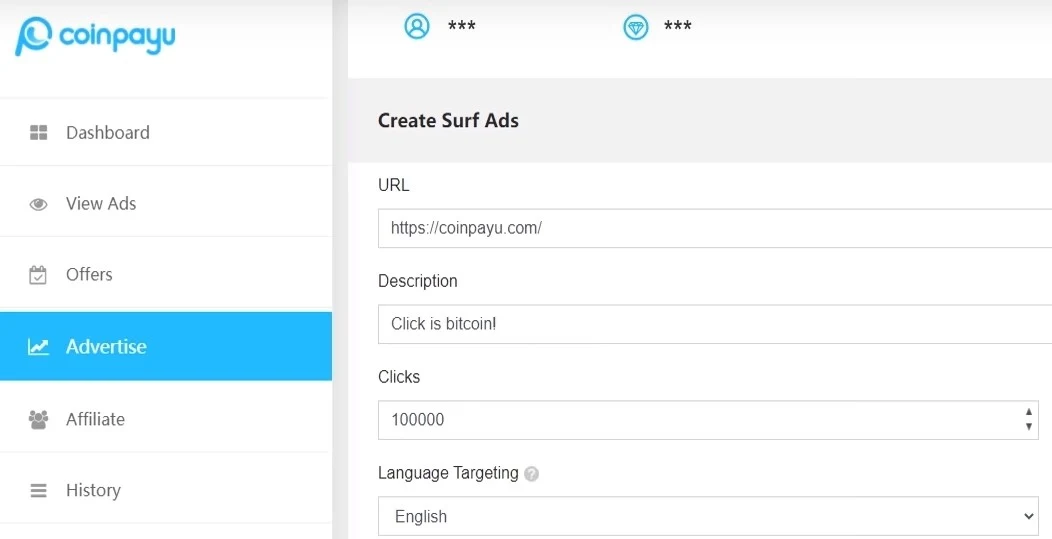Screen dimensions: 1052x539
Task: Click the URL input field
Action: point(715,228)
